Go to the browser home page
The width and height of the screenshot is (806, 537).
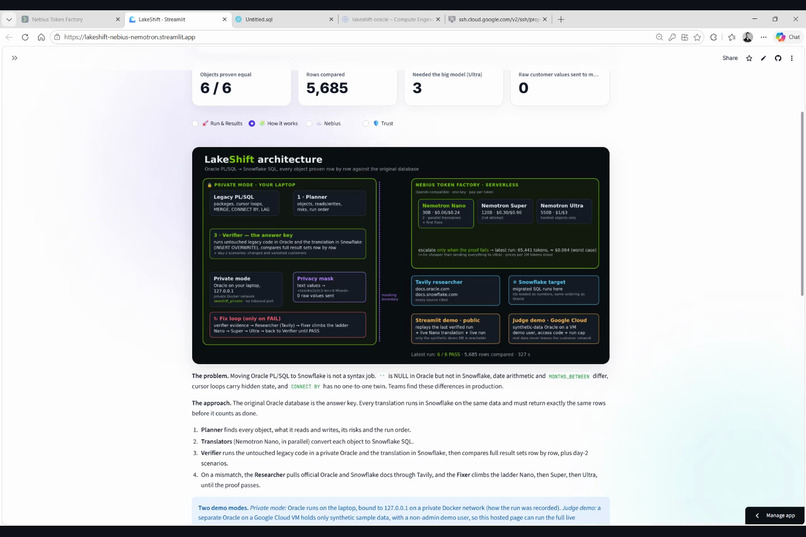point(41,37)
